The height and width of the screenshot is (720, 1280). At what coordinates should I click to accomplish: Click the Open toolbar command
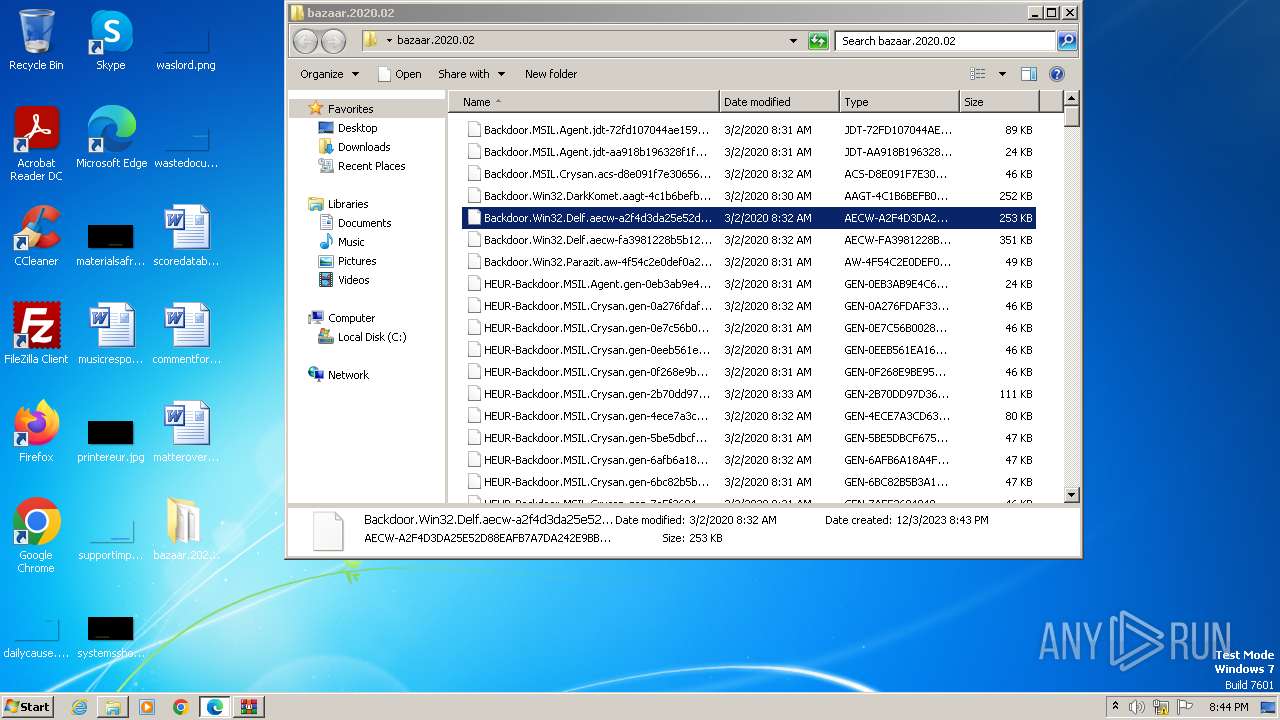(399, 74)
